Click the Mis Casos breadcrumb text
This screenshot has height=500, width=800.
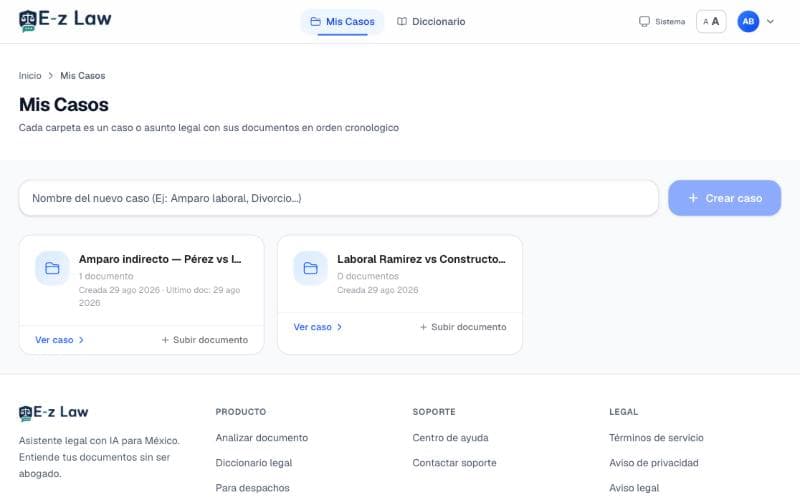tap(83, 76)
